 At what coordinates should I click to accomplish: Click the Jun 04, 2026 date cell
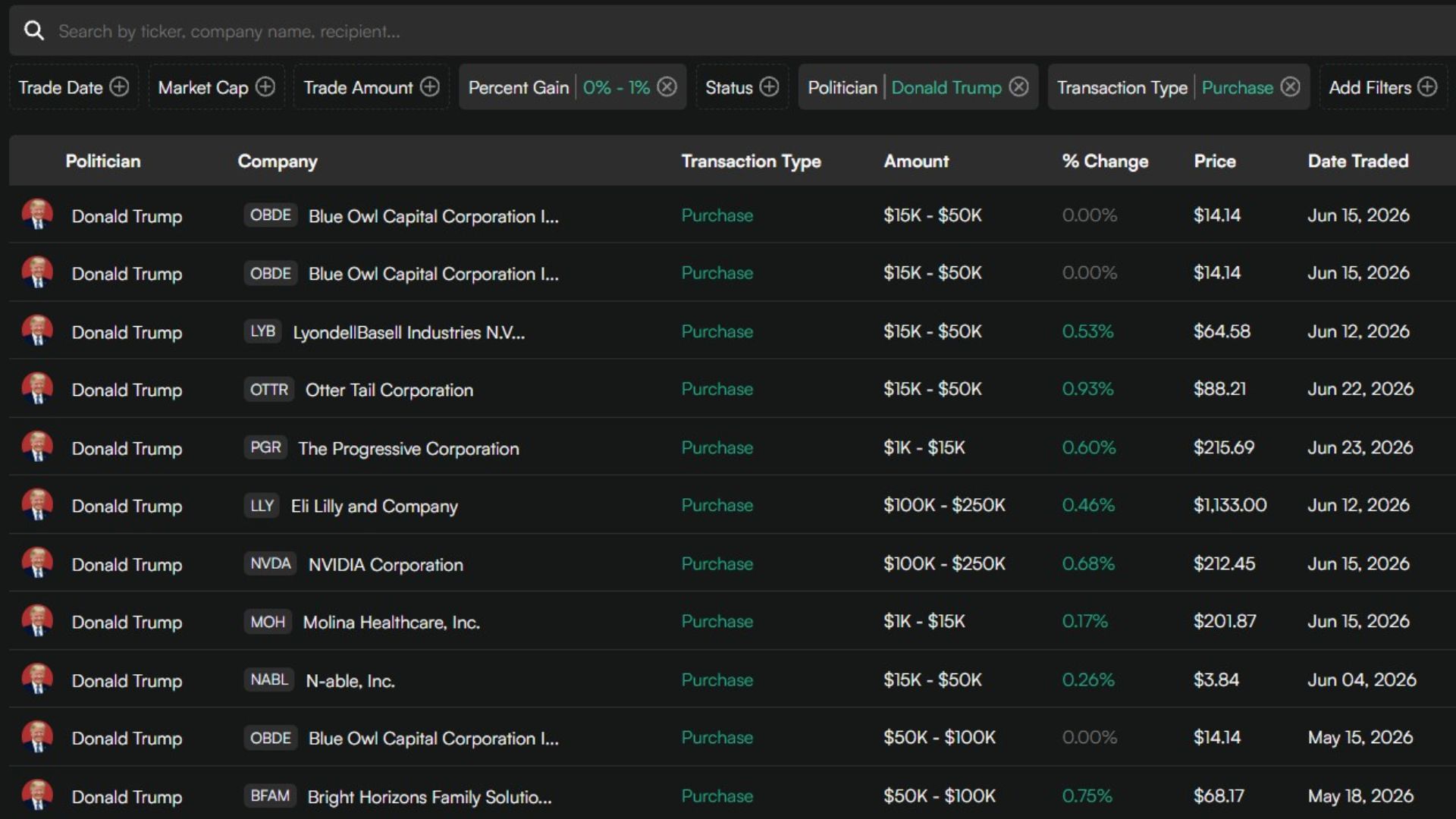tap(1362, 679)
